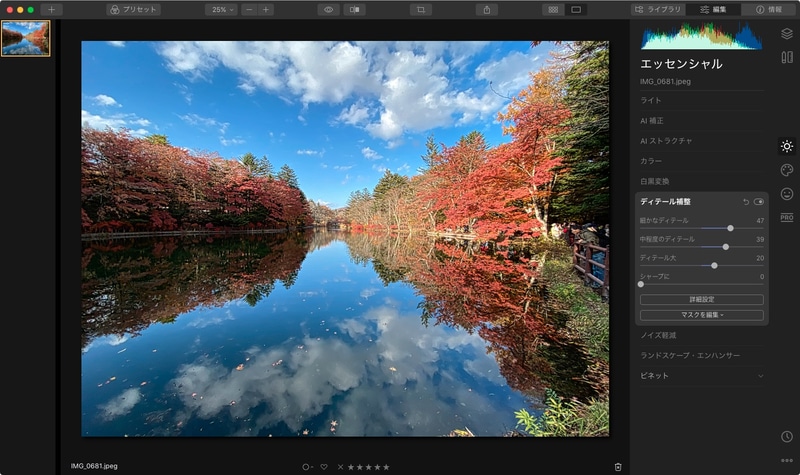
Task: Click the 20 value of ディテール大
Action: coord(760,258)
